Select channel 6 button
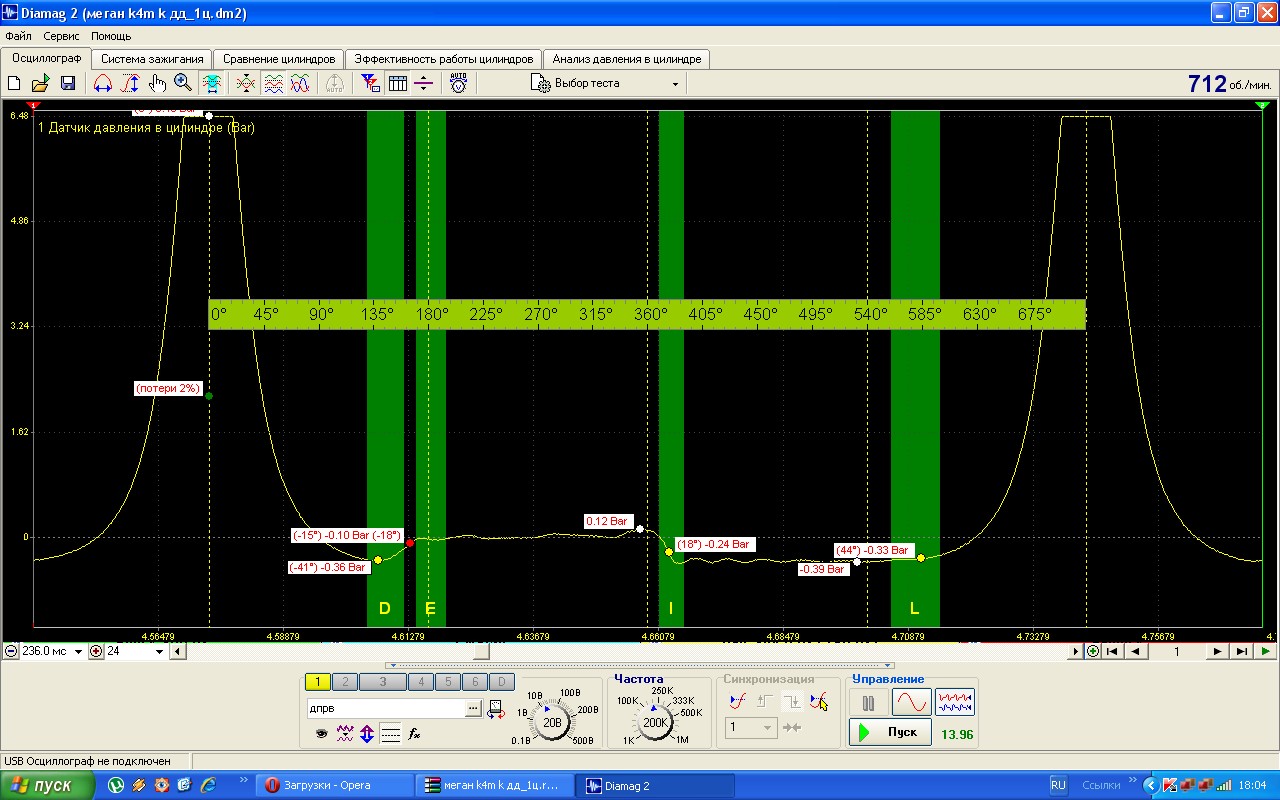Screen dimensions: 1280x800 pyautogui.click(x=474, y=682)
